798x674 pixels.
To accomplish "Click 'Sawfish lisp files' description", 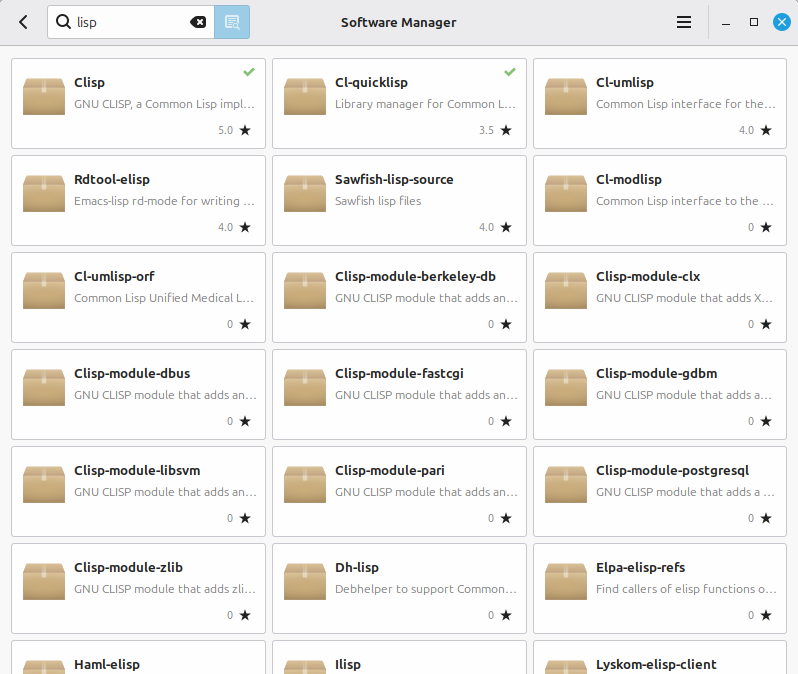I will click(378, 201).
